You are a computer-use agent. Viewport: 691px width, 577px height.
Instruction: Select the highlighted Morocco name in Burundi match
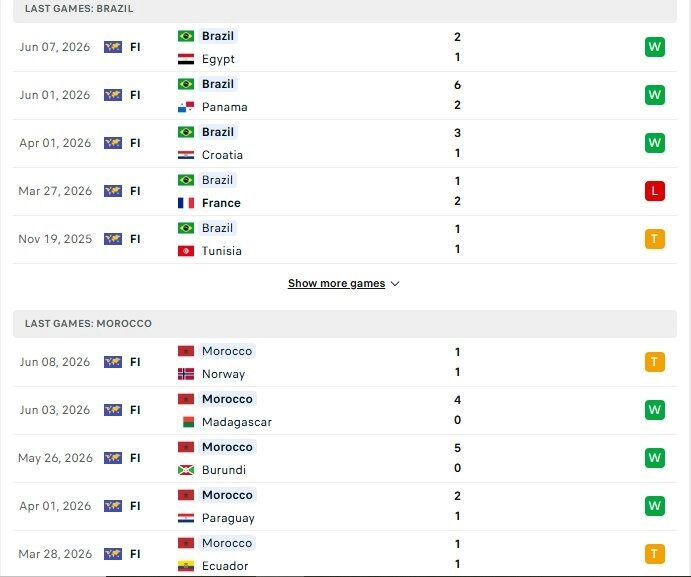(x=227, y=447)
